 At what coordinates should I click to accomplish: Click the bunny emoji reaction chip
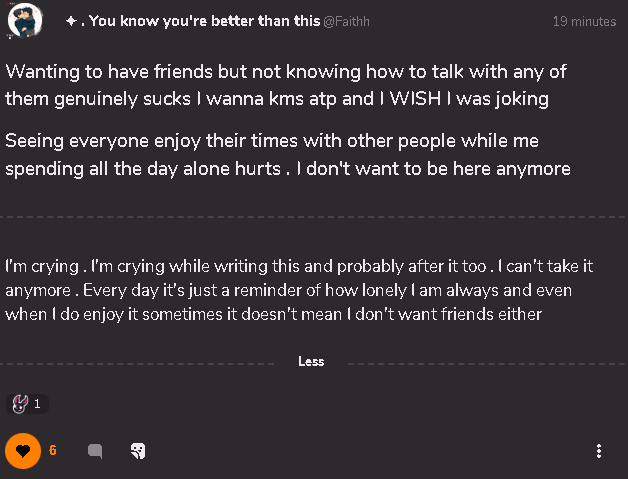tap(26, 404)
